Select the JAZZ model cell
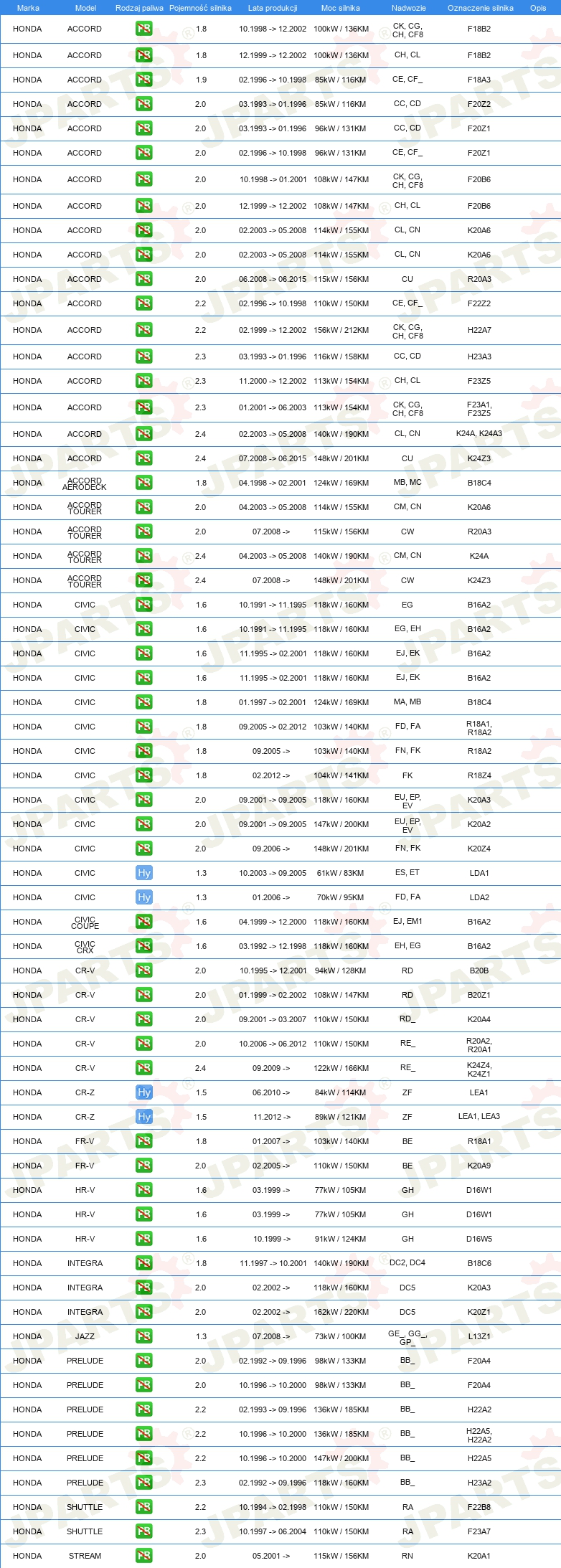The width and height of the screenshot is (561, 1568). tap(85, 1336)
